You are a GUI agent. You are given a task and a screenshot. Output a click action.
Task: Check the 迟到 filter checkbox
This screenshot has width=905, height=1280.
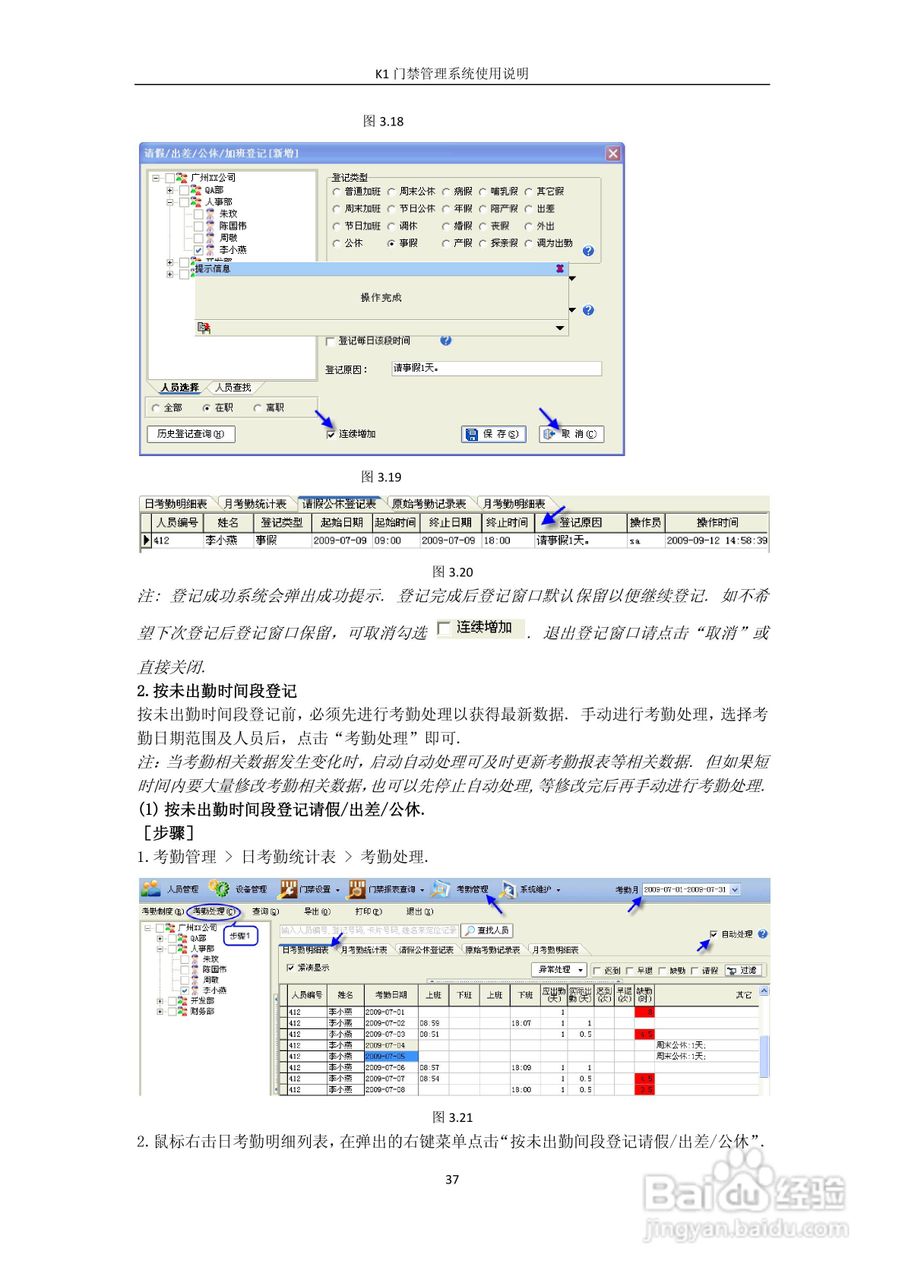point(597,970)
